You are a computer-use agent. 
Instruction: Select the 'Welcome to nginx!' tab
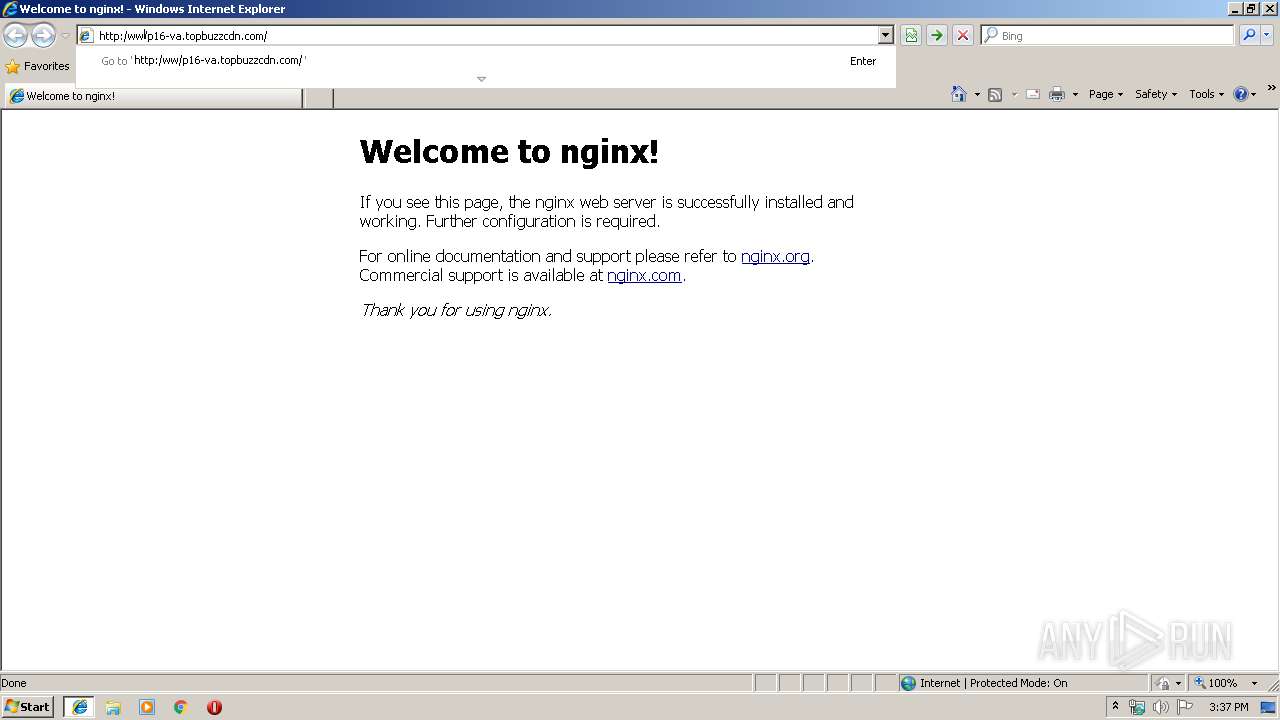coord(153,97)
